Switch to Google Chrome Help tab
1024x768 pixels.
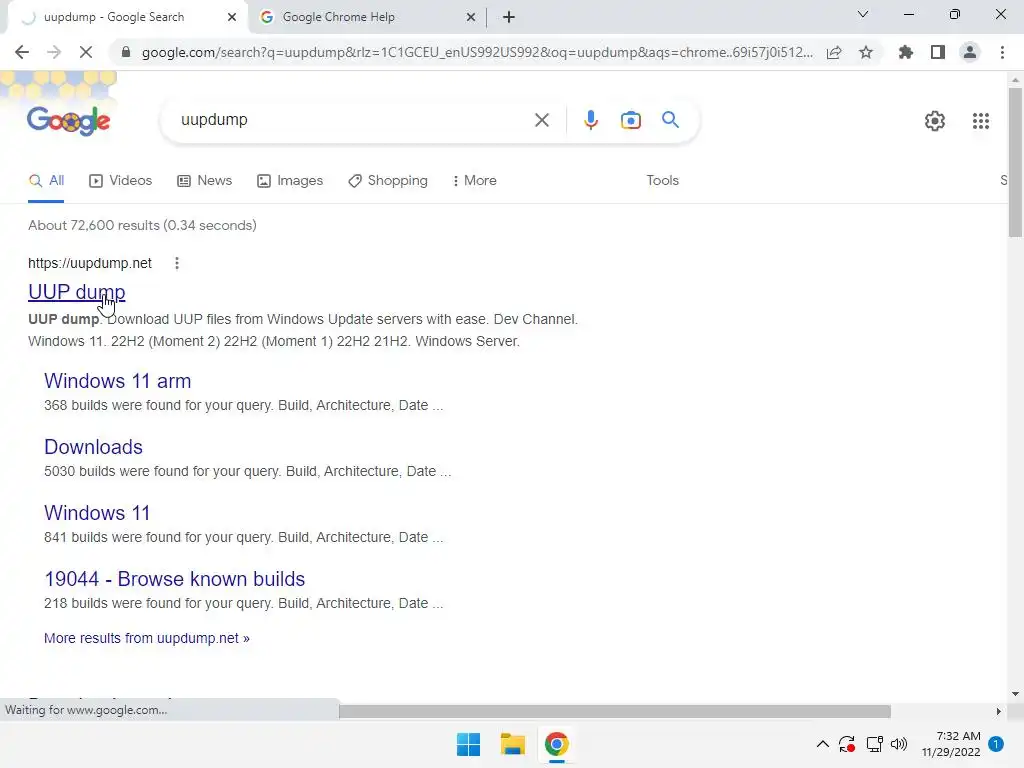(x=366, y=17)
